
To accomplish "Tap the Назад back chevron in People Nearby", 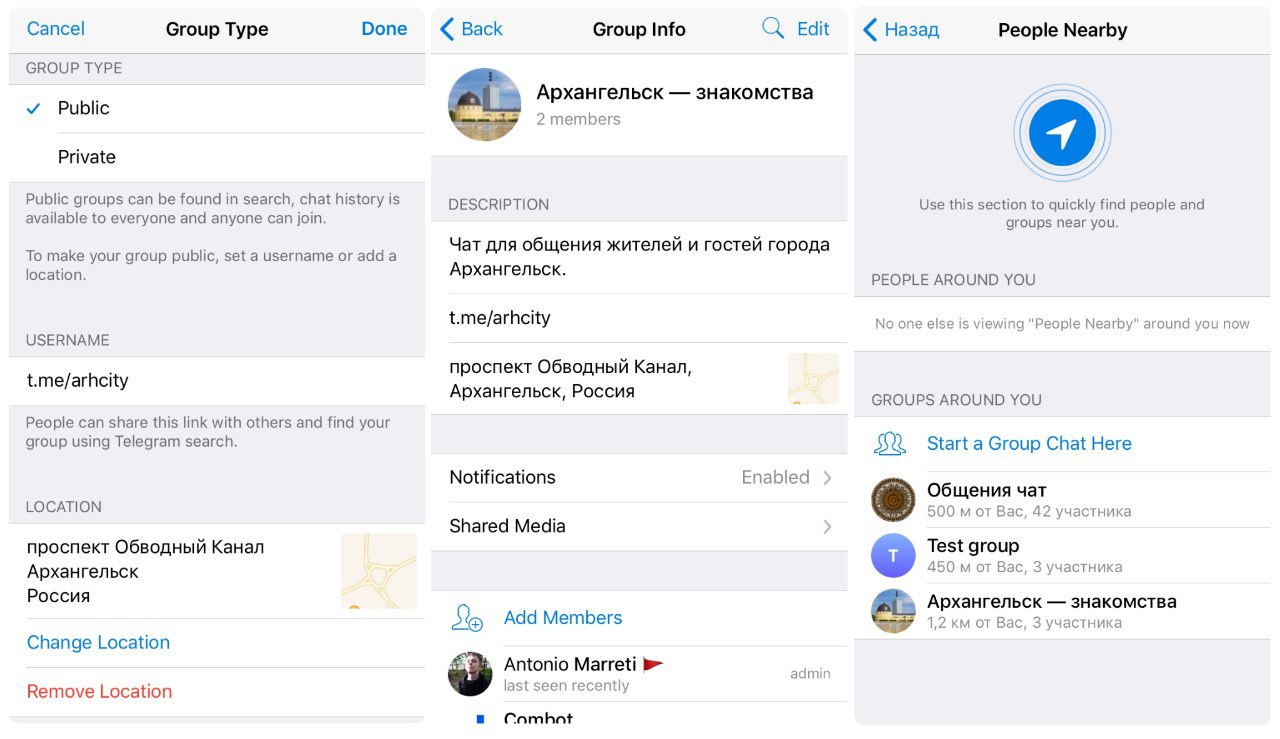I will [x=870, y=30].
